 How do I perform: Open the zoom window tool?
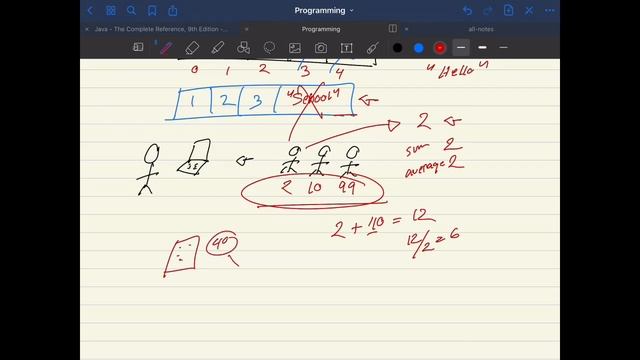click(x=138, y=47)
